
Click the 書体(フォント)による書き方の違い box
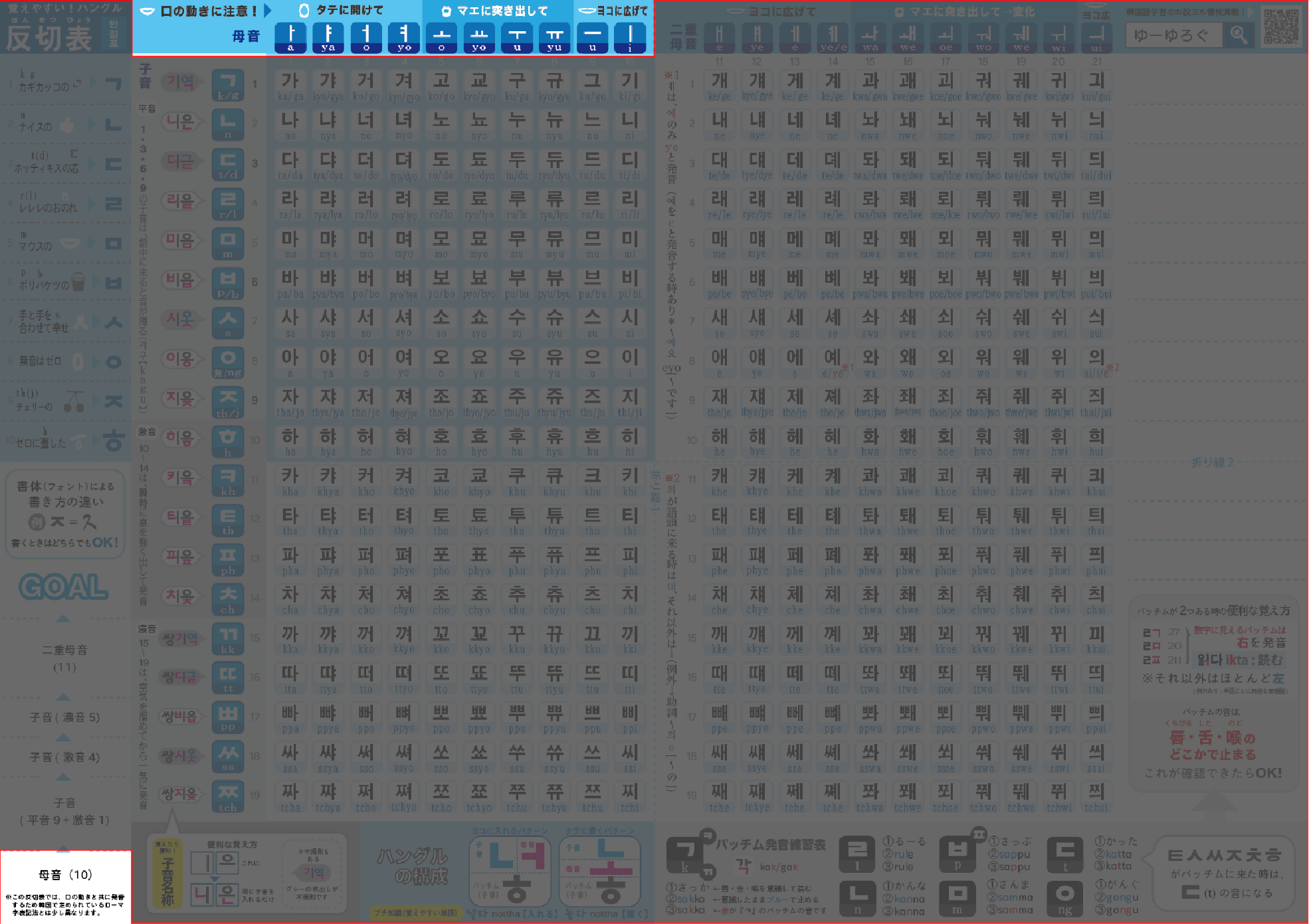[x=65, y=515]
